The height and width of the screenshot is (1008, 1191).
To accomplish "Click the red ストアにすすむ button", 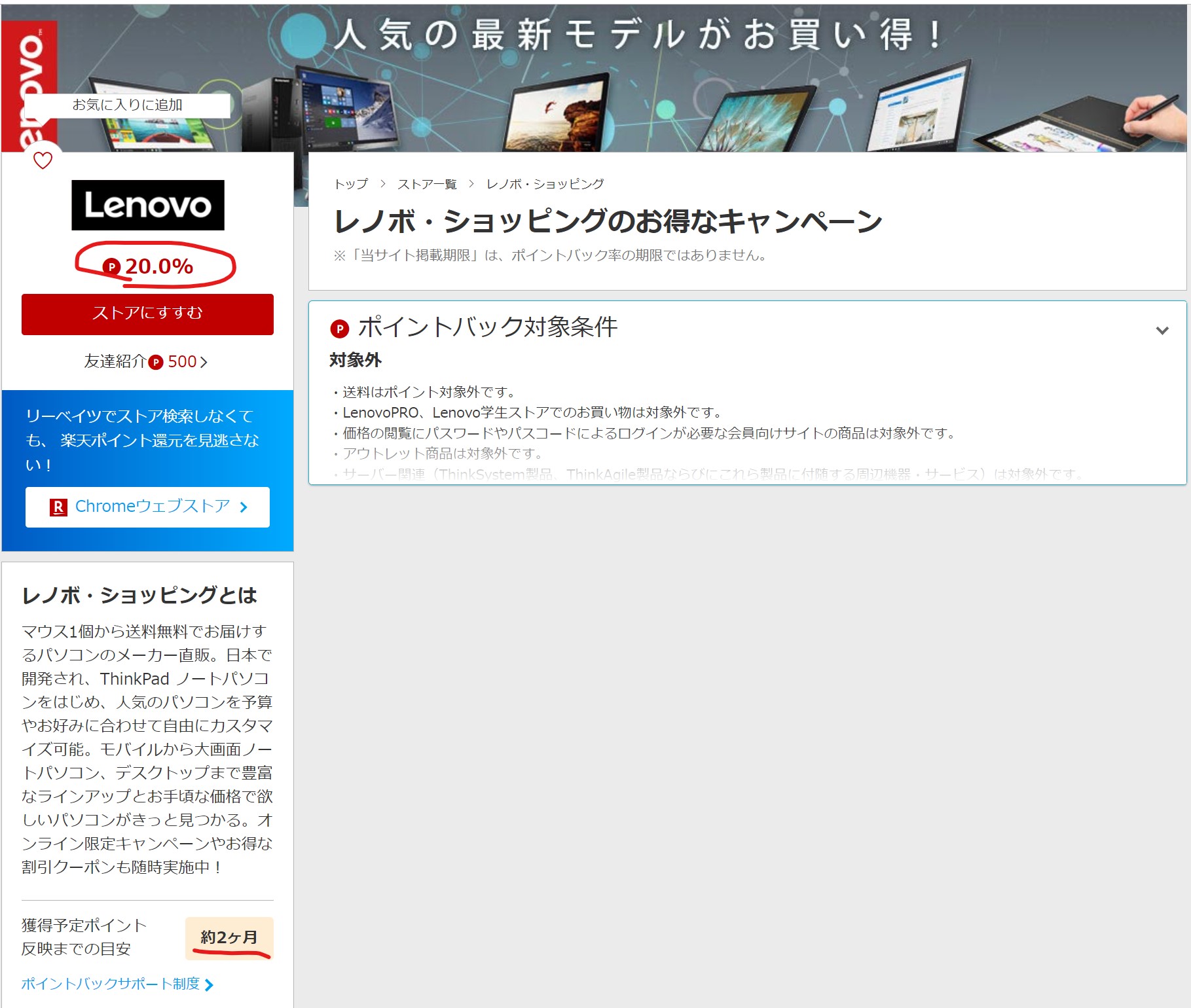I will (147, 314).
